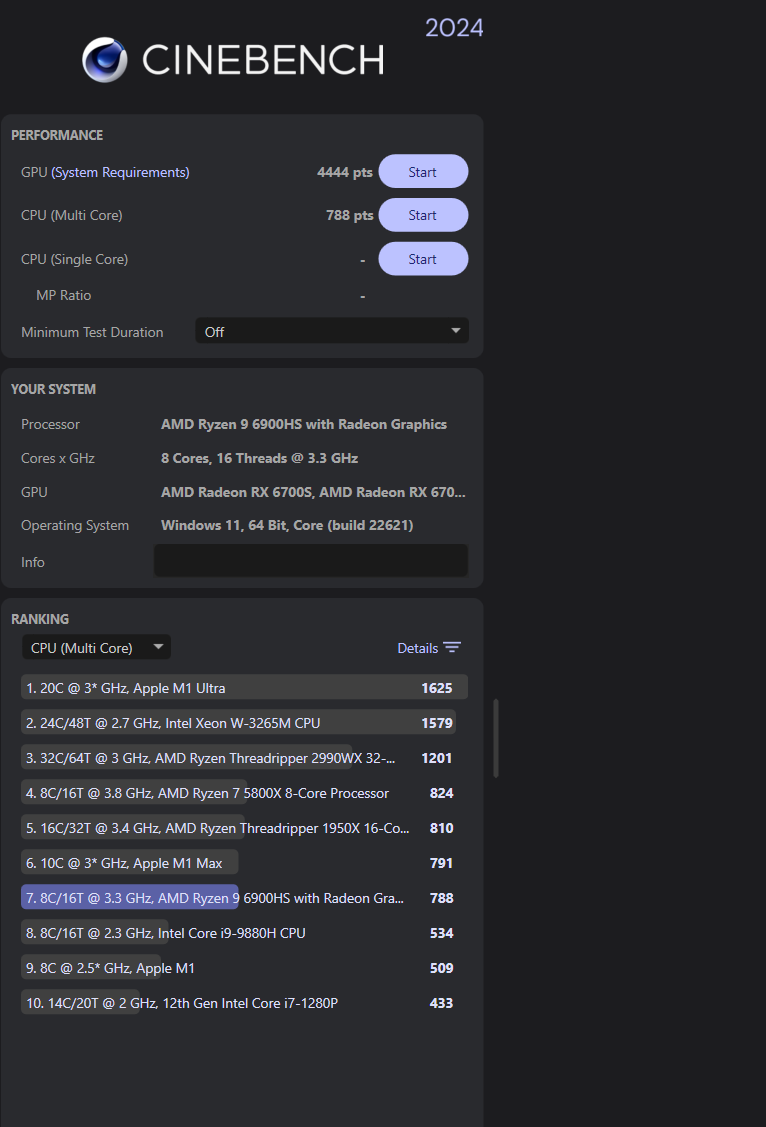Screen dimensions: 766x1127
Task: Select the Ryzen 7 5800X ranking row
Action: [244, 793]
